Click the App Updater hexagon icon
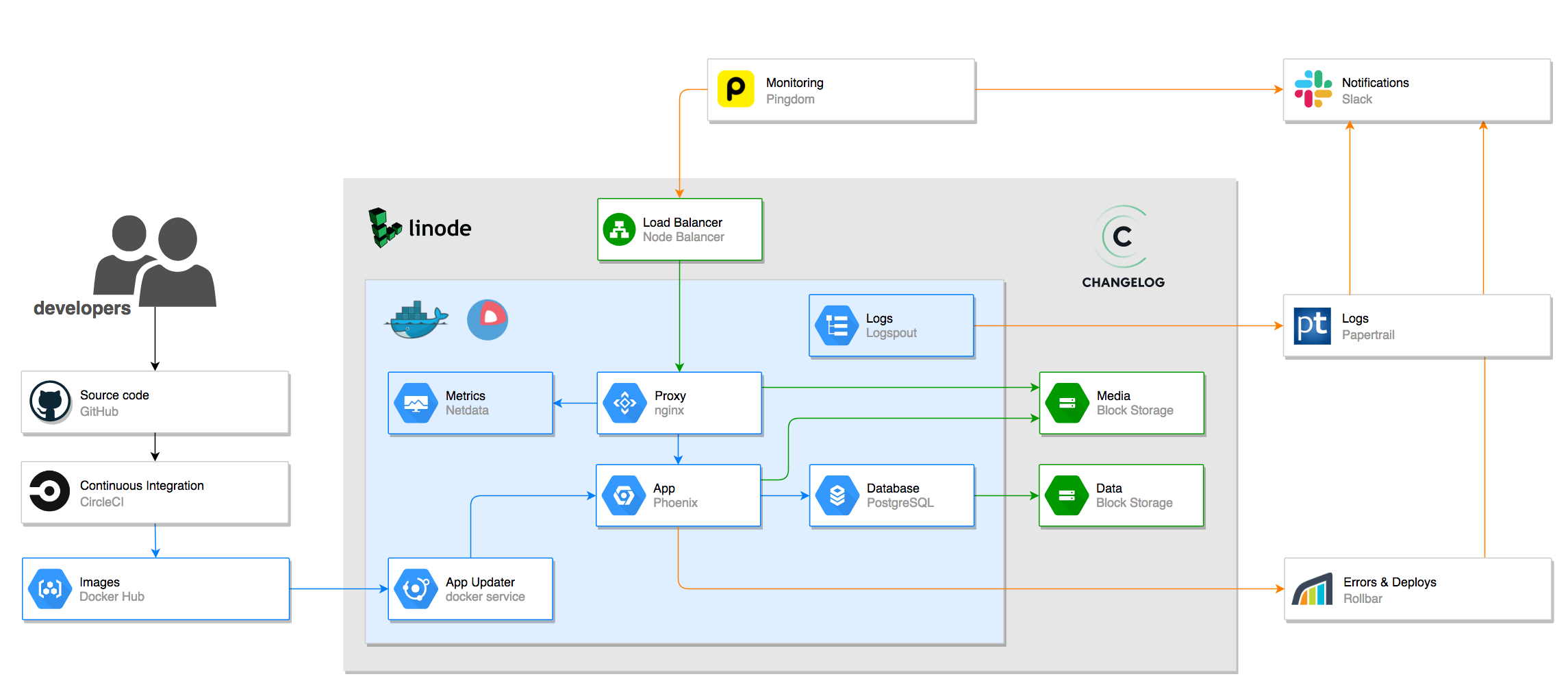 416,589
